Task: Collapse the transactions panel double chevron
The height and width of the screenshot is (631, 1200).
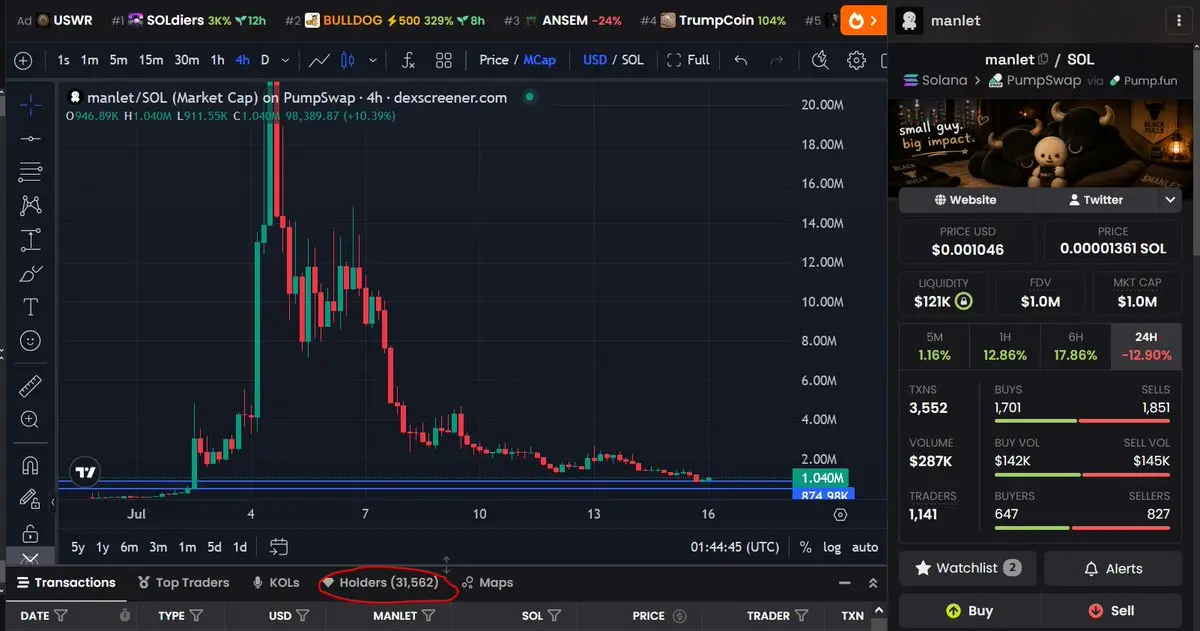Action: point(873,582)
